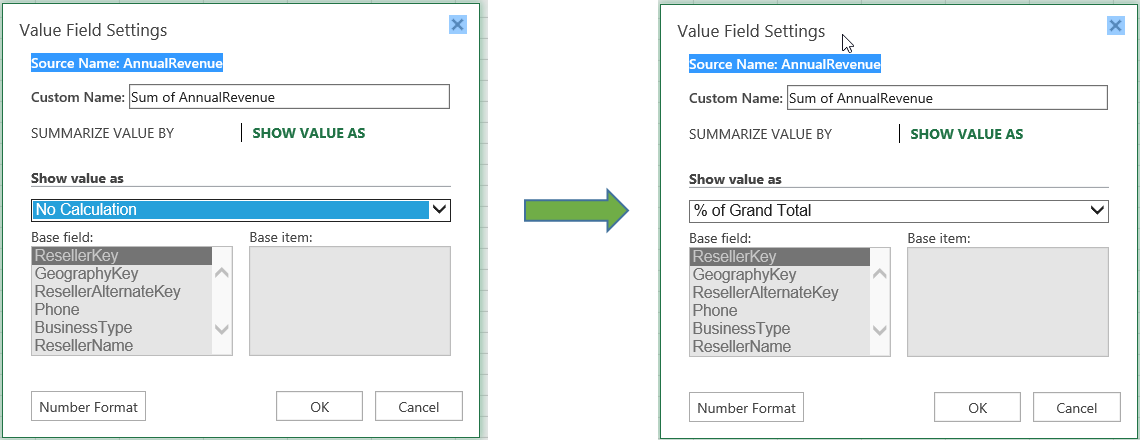Select BusinessType in right Base field list
The image size is (1140, 440).
[741, 329]
